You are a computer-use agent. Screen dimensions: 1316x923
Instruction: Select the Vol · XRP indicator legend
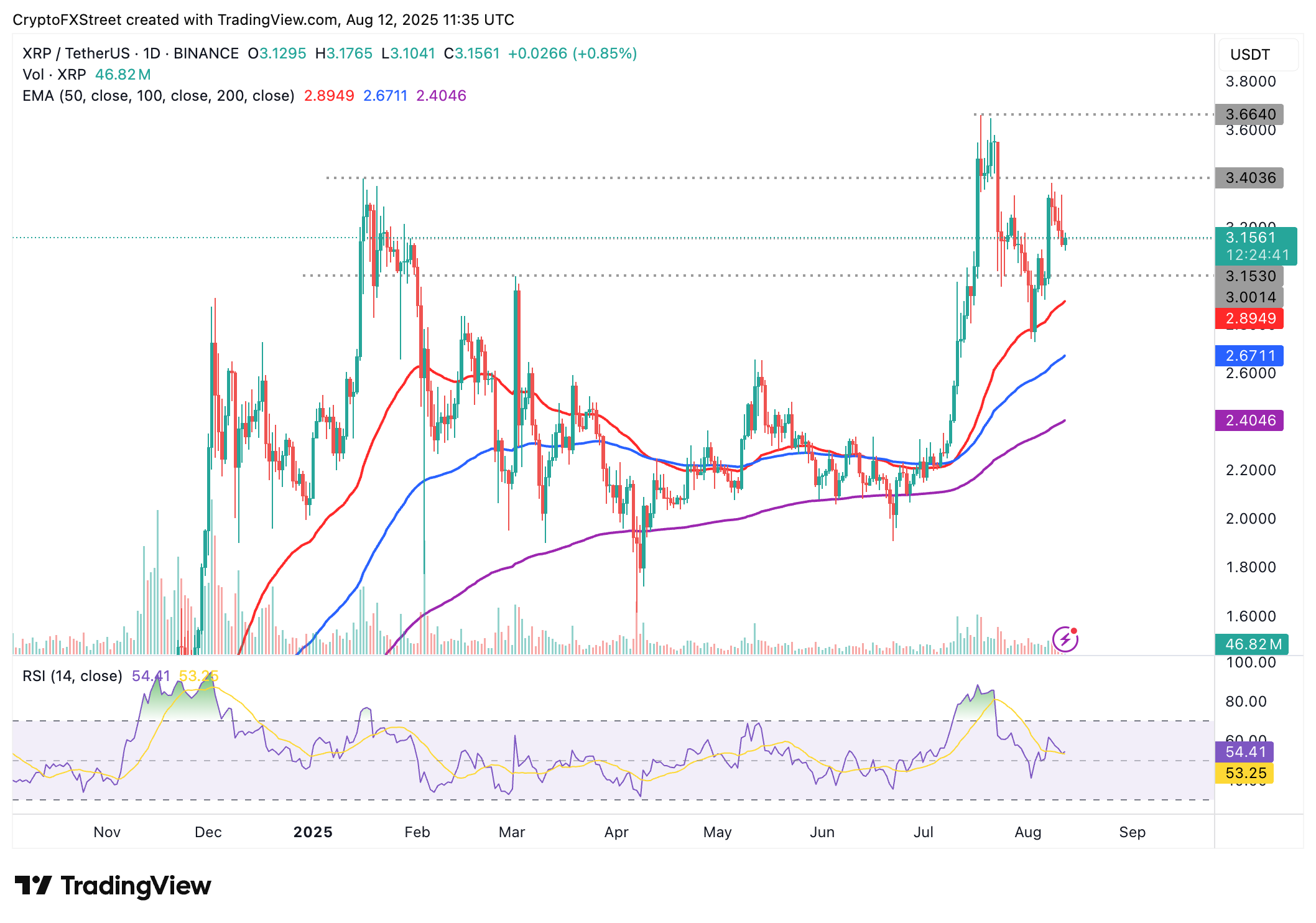[x=55, y=75]
